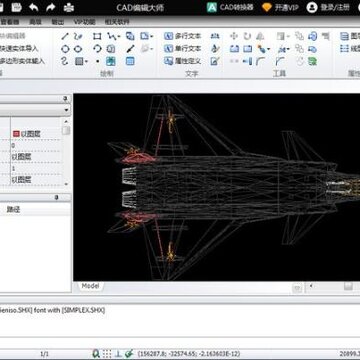Click the coordinates readout in status bar
The width and height of the screenshot is (360, 360).
pos(188,354)
